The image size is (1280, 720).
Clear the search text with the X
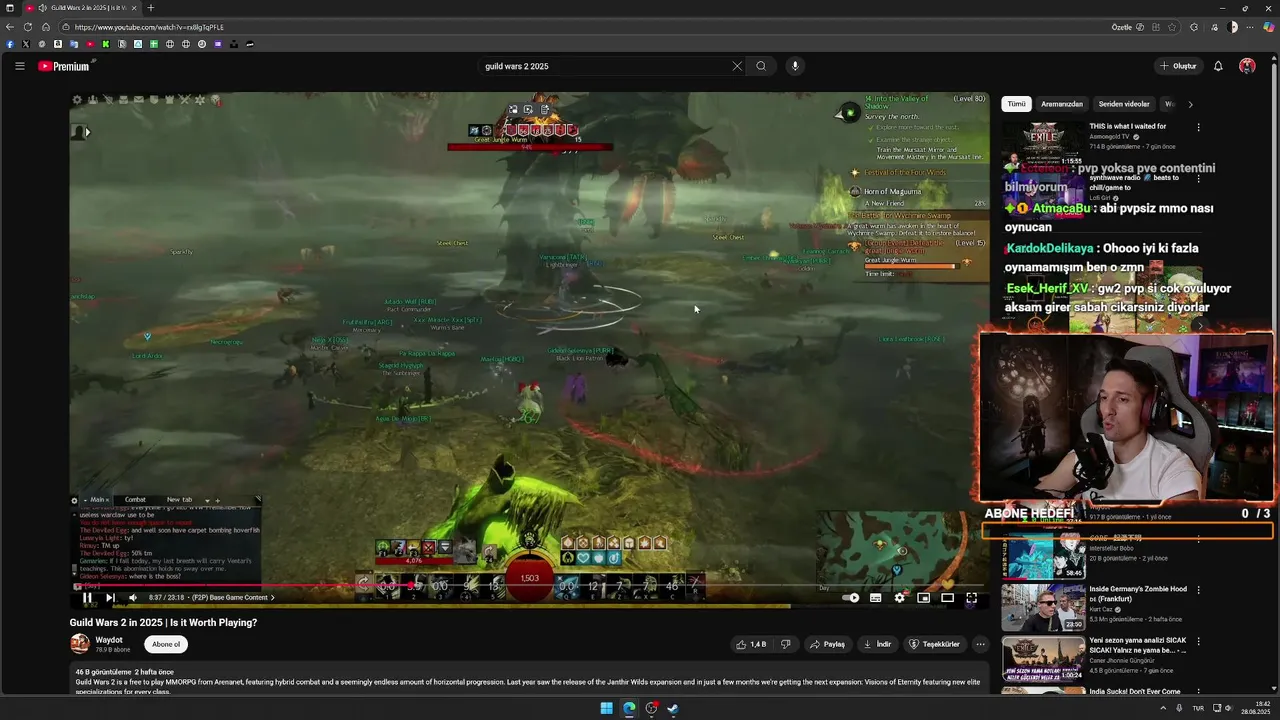click(x=737, y=66)
